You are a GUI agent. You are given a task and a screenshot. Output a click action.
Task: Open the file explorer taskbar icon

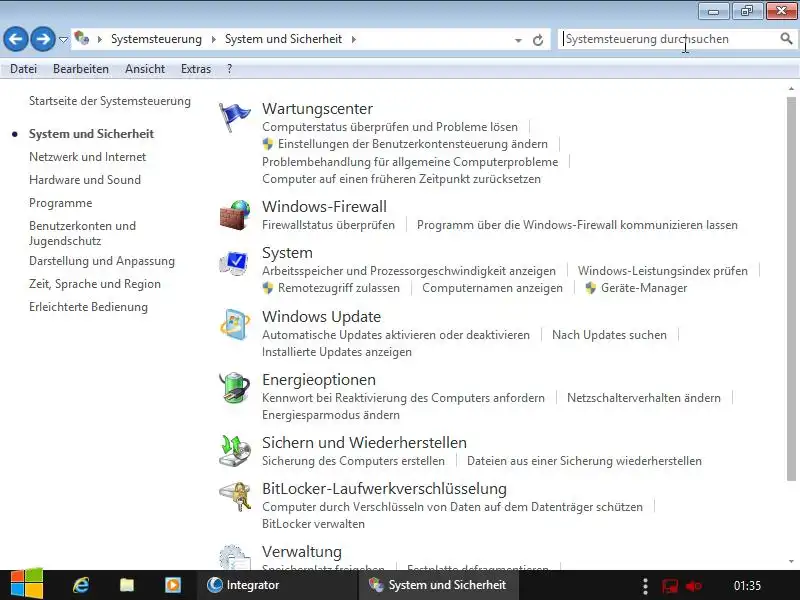tap(127, 585)
